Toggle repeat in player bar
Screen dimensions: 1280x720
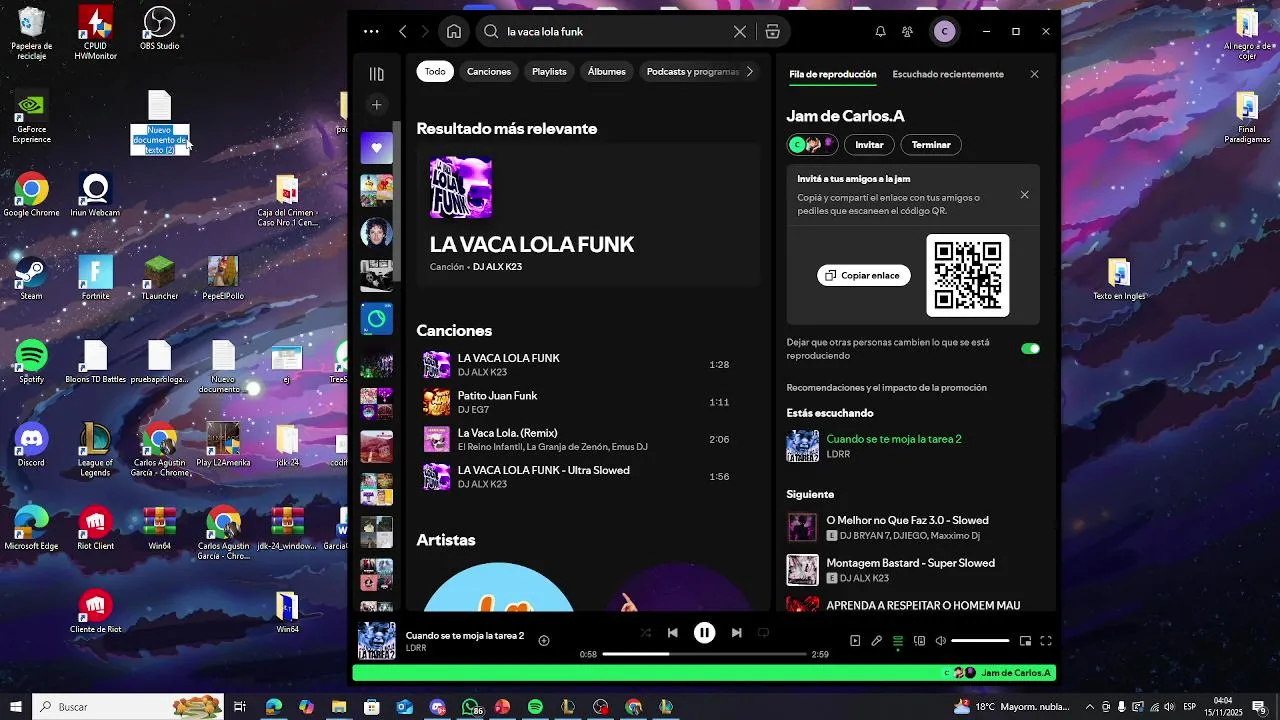pyautogui.click(x=764, y=633)
